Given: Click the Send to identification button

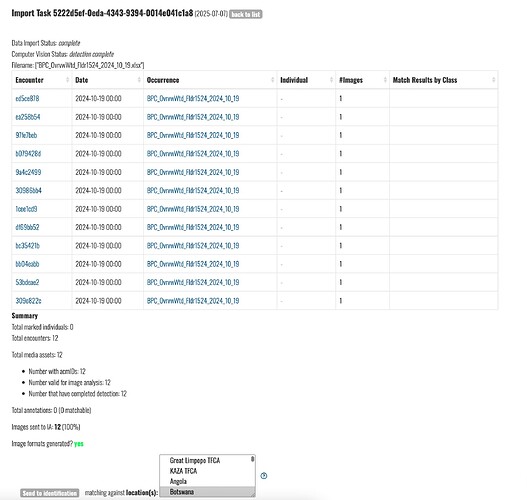Looking at the screenshot, I should [50, 493].
